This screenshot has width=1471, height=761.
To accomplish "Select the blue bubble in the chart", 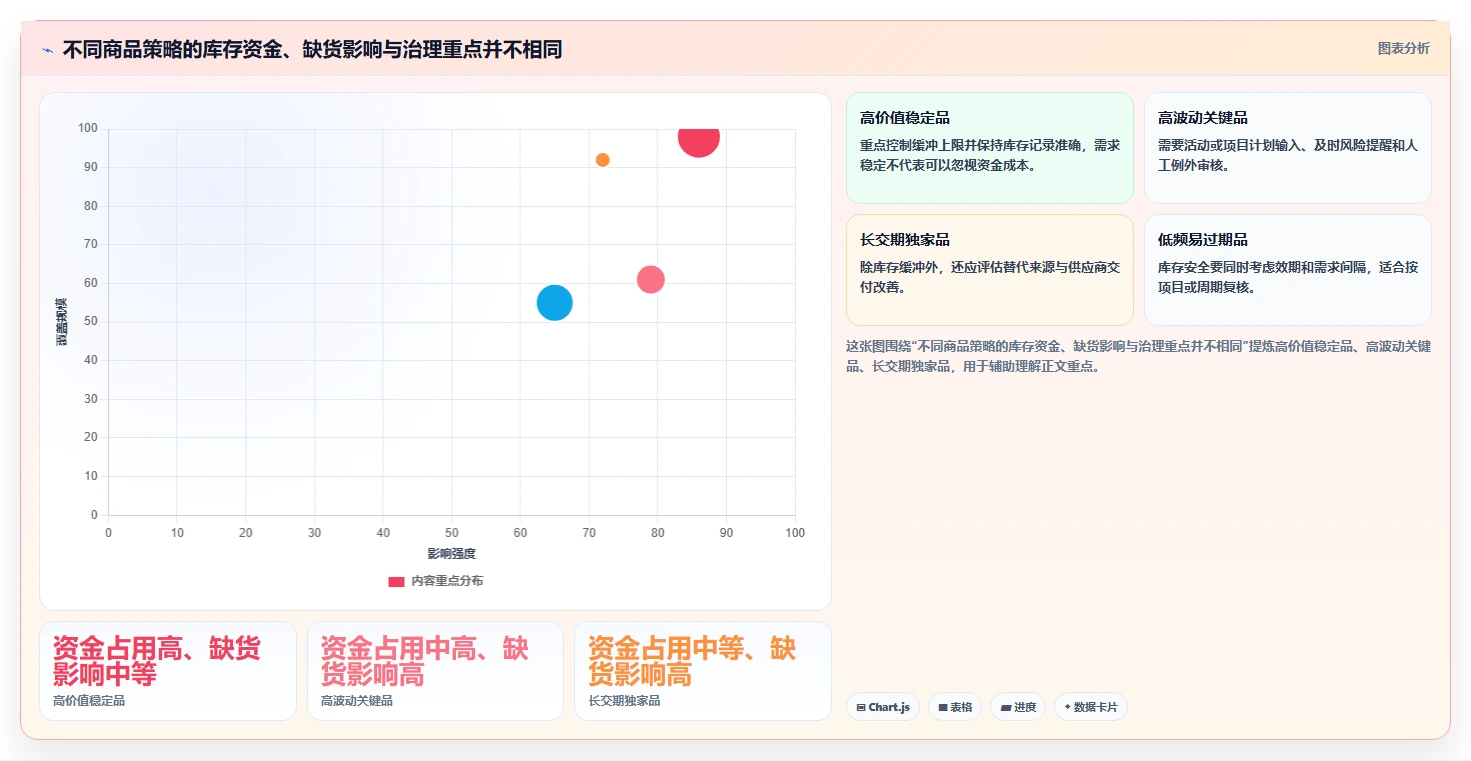I will pyautogui.click(x=554, y=303).
